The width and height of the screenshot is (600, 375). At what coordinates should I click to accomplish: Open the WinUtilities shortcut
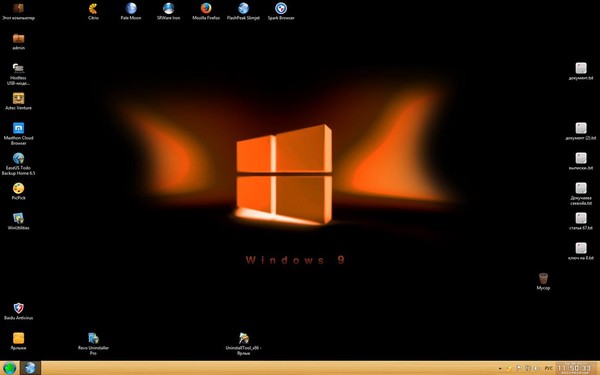tap(18, 221)
